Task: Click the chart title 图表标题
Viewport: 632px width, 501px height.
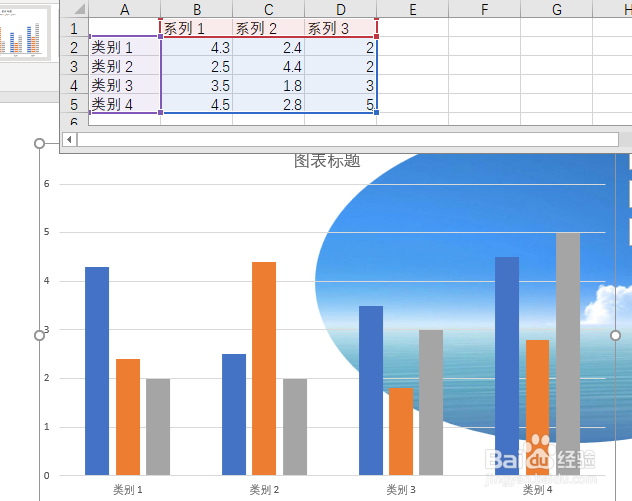Action: [327, 160]
